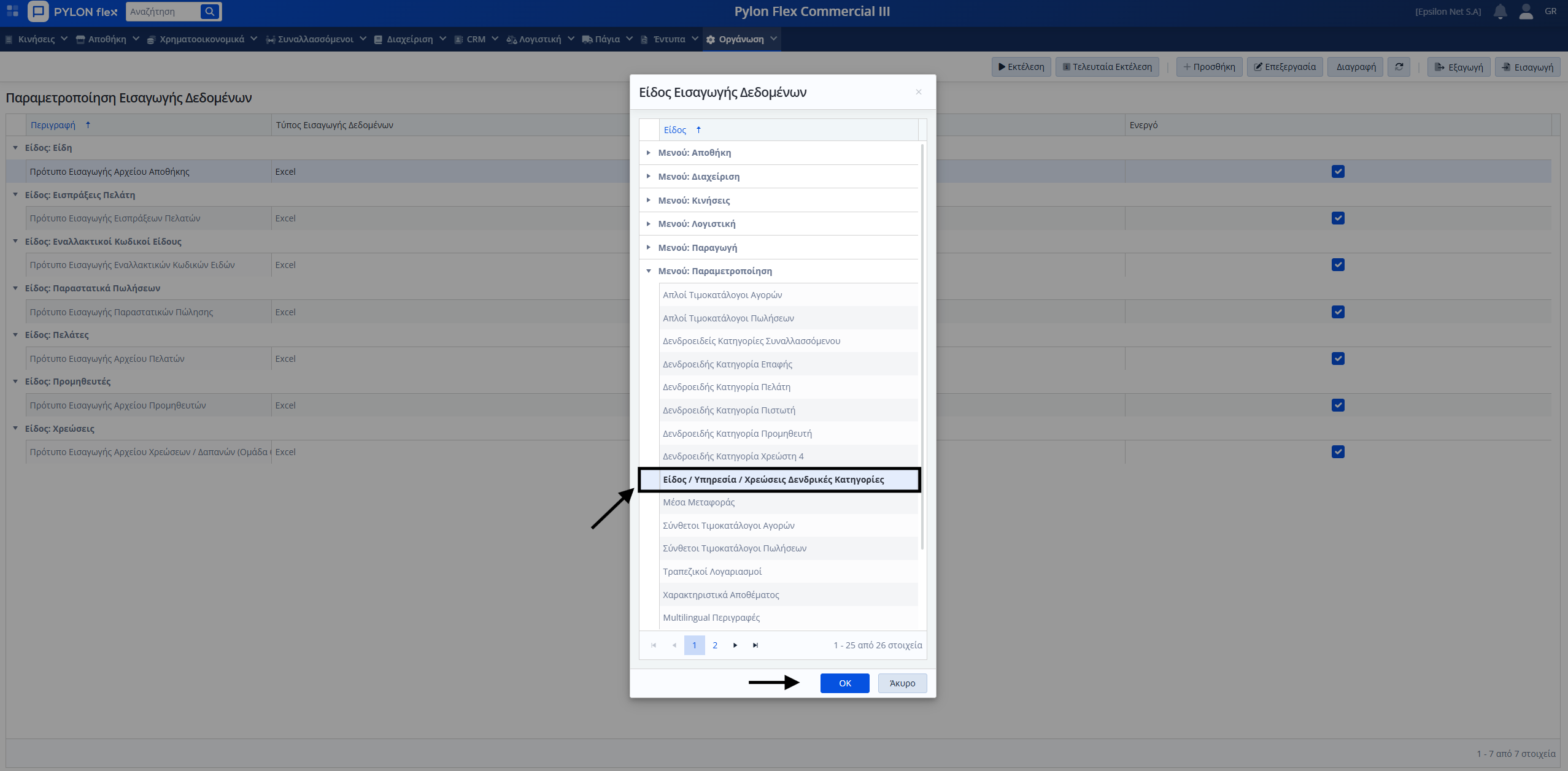Toggle Ενεργό checkbox for Αρχείου Πελατών row
Viewport: 1568px width, 771px height.
1338,359
